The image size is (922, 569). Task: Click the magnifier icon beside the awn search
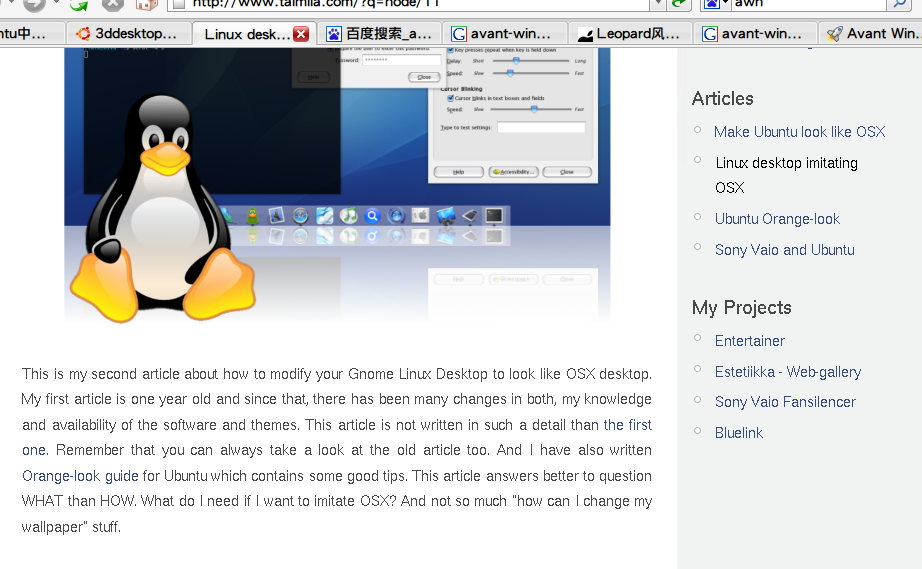(x=898, y=4)
